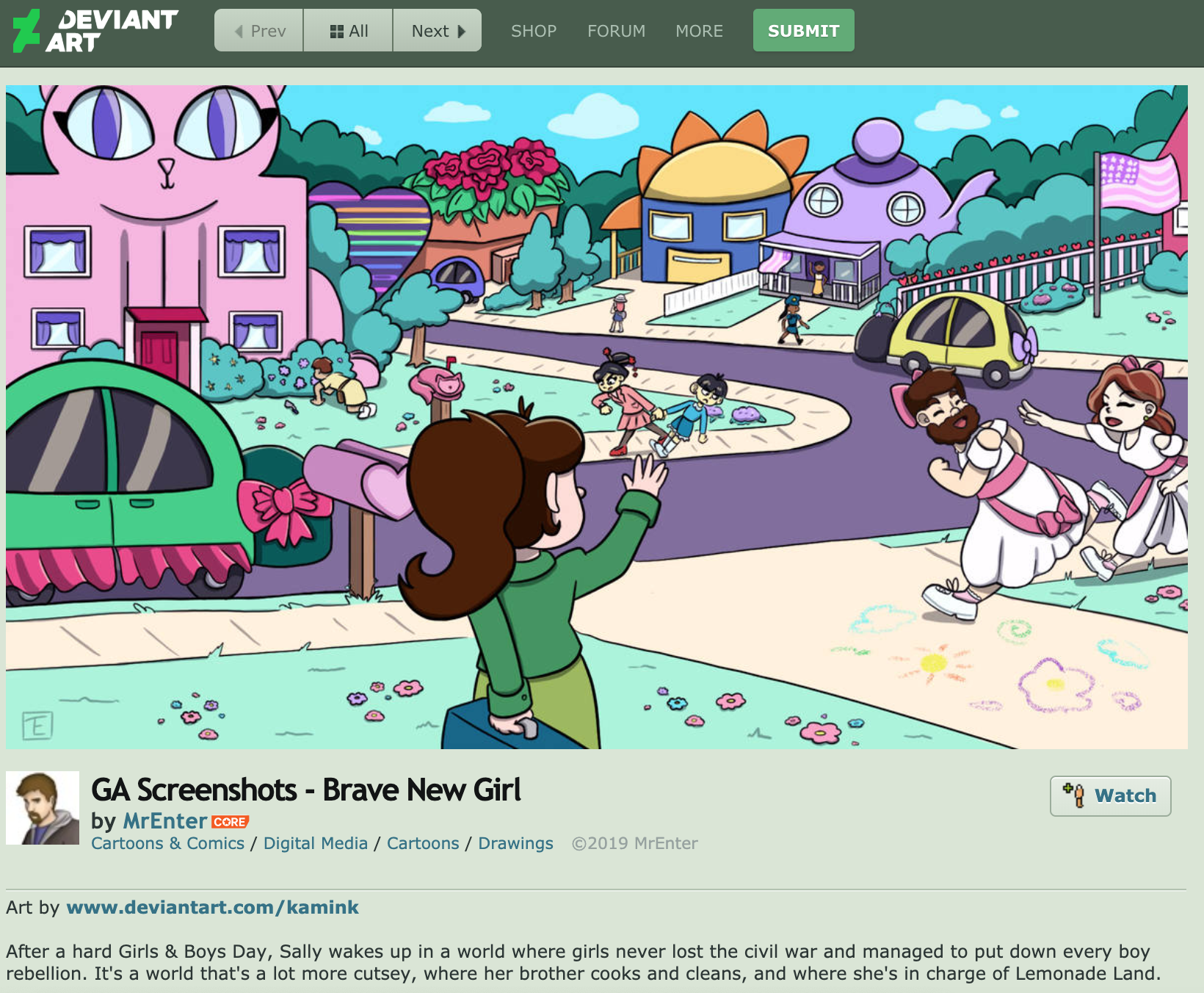
Task: Click the green SUBMIT button
Action: click(x=804, y=31)
